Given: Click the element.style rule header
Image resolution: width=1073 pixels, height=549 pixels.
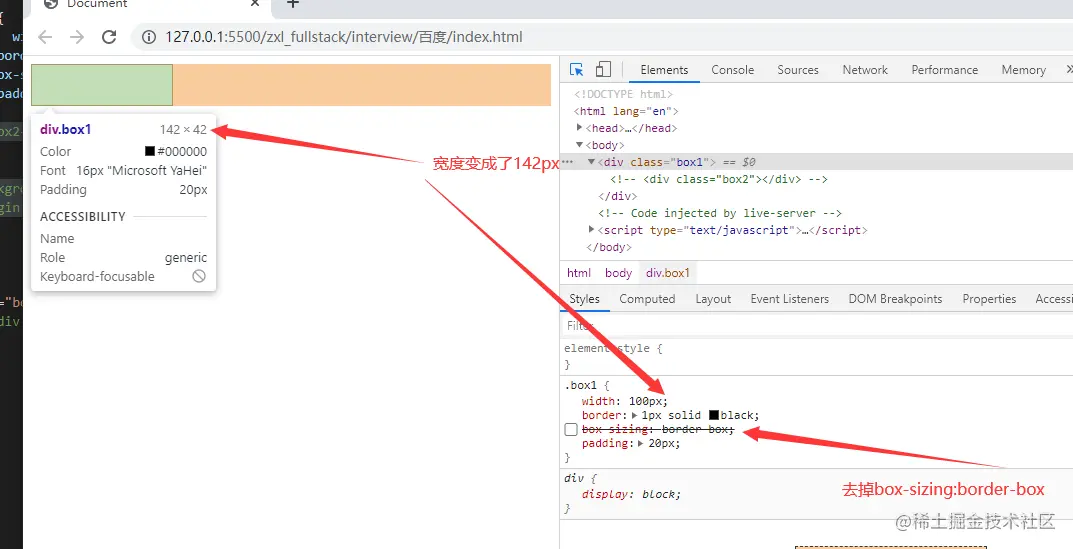Looking at the screenshot, I should click(x=613, y=348).
